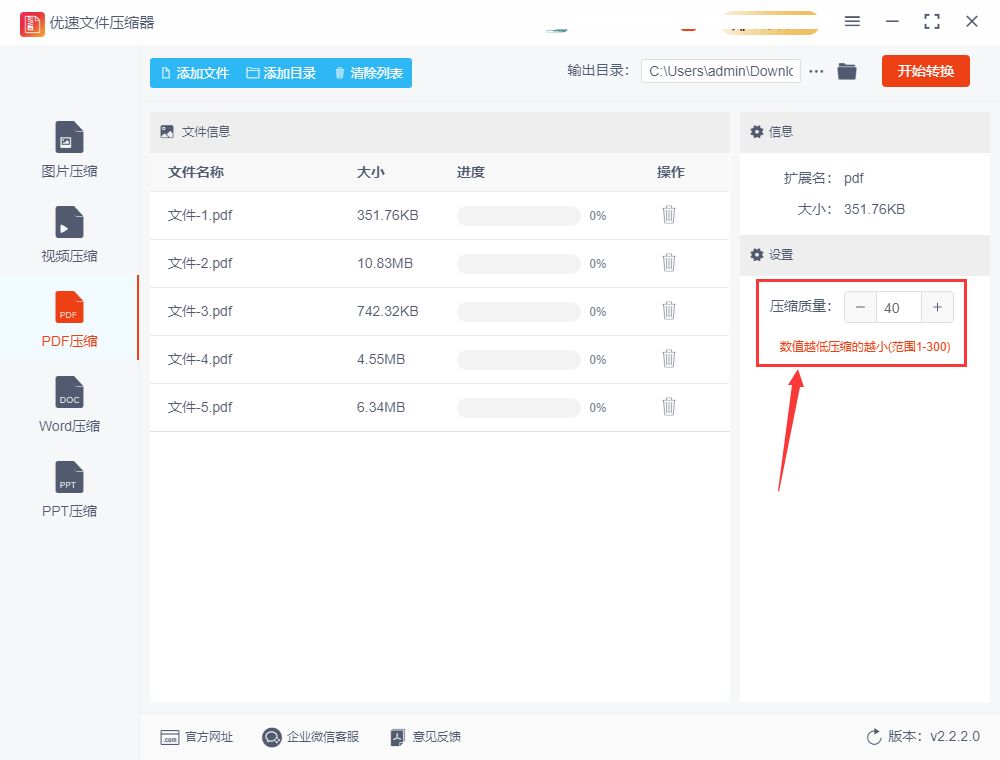
Task: Click the 文件名称 column header
Action: (196, 172)
